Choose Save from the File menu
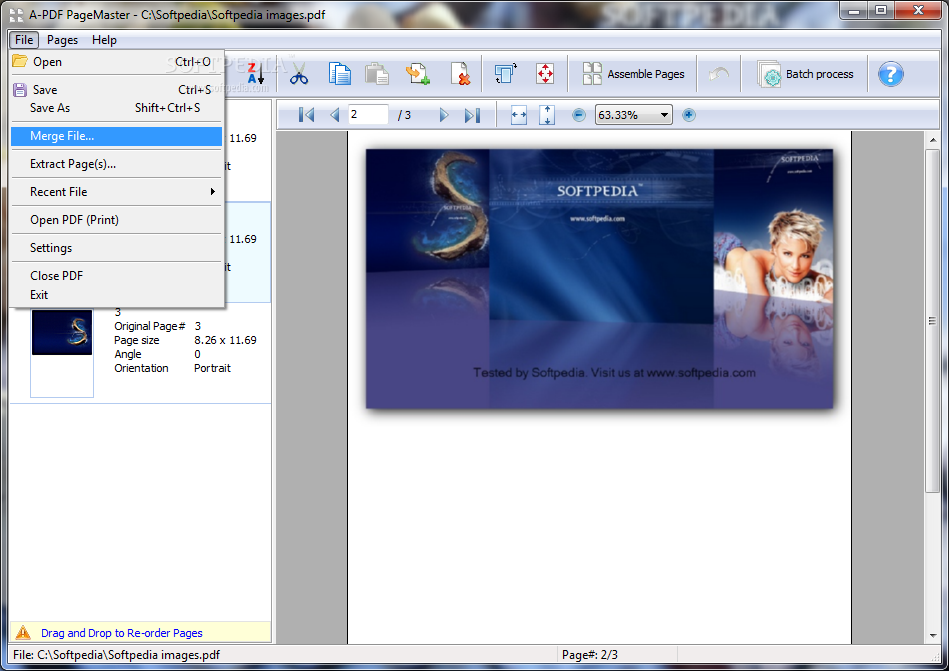 tap(116, 90)
